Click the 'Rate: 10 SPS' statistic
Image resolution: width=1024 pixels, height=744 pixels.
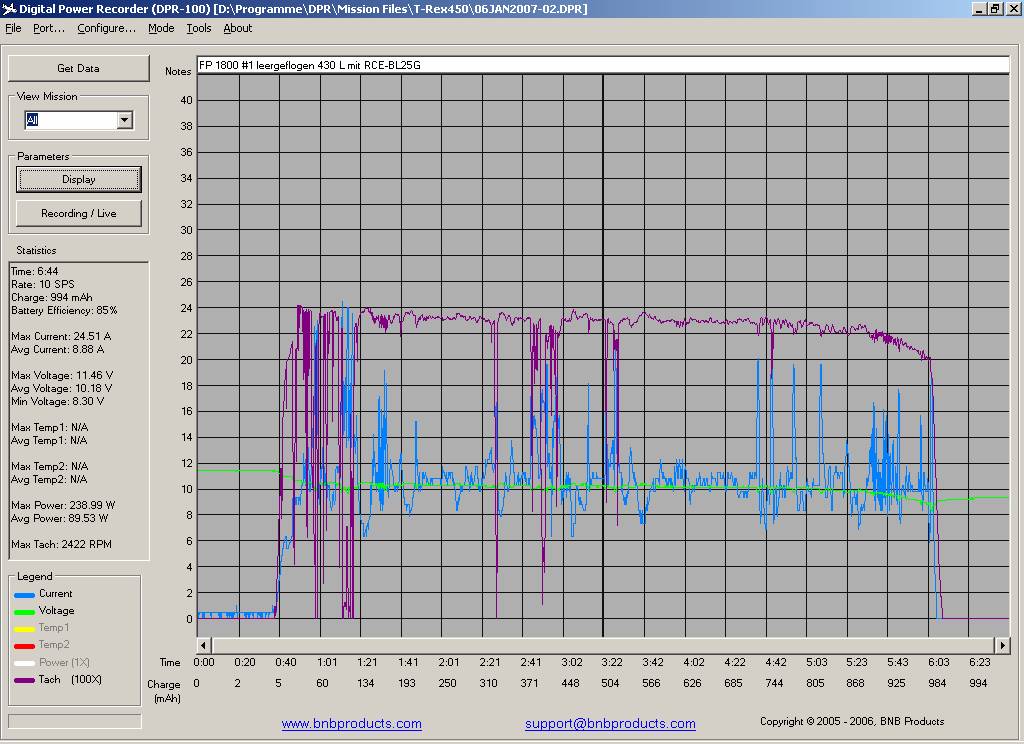click(x=42, y=284)
